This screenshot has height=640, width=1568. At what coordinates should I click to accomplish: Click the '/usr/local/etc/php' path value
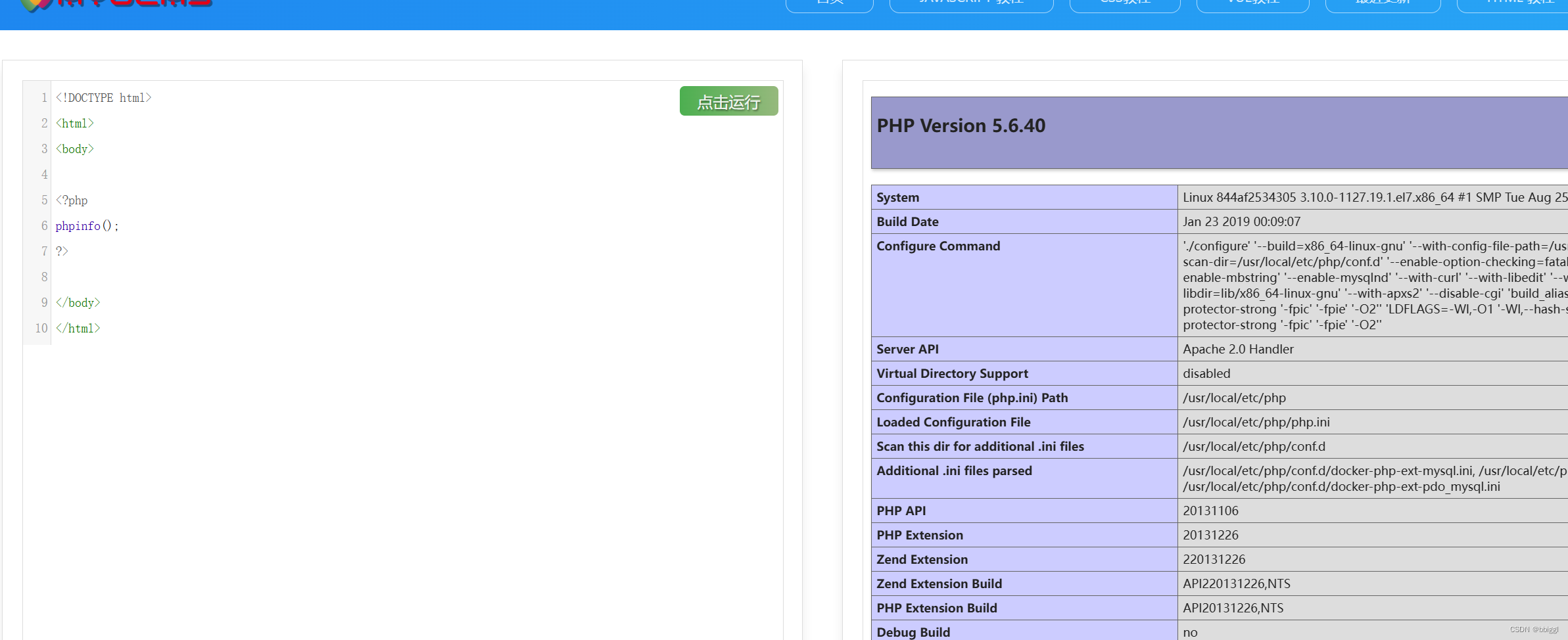point(1235,398)
